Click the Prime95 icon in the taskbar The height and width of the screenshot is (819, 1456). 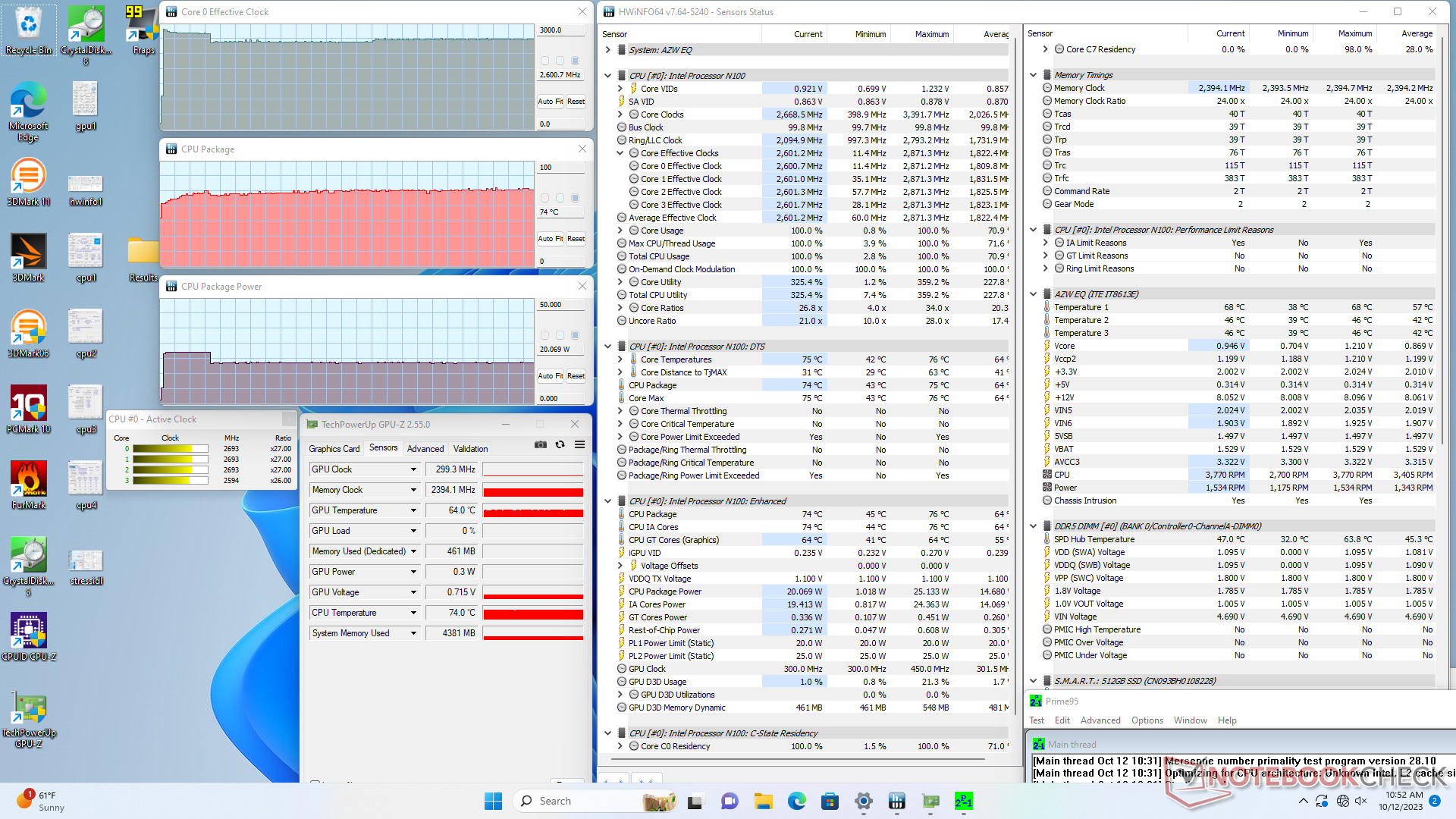(963, 801)
